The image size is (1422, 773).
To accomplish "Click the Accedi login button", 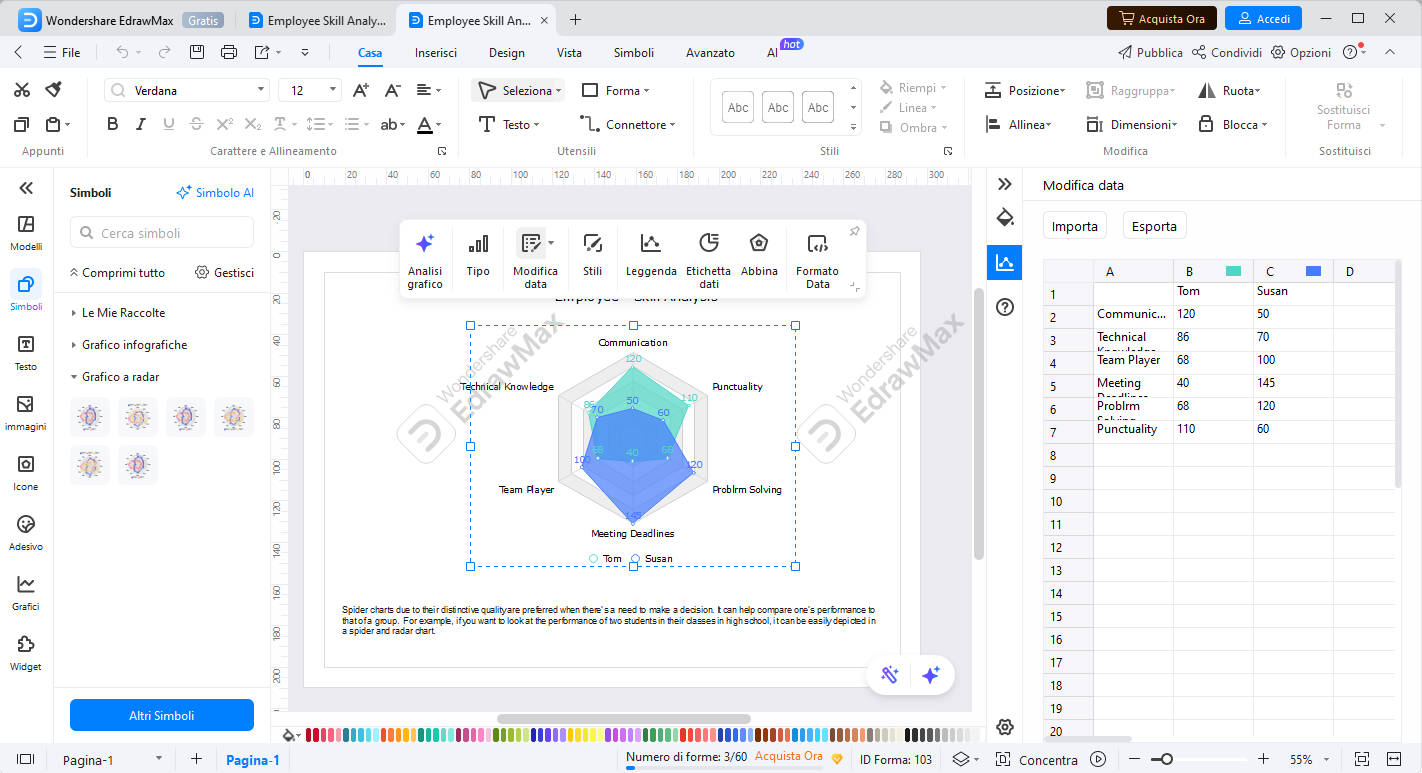I will (x=1263, y=18).
